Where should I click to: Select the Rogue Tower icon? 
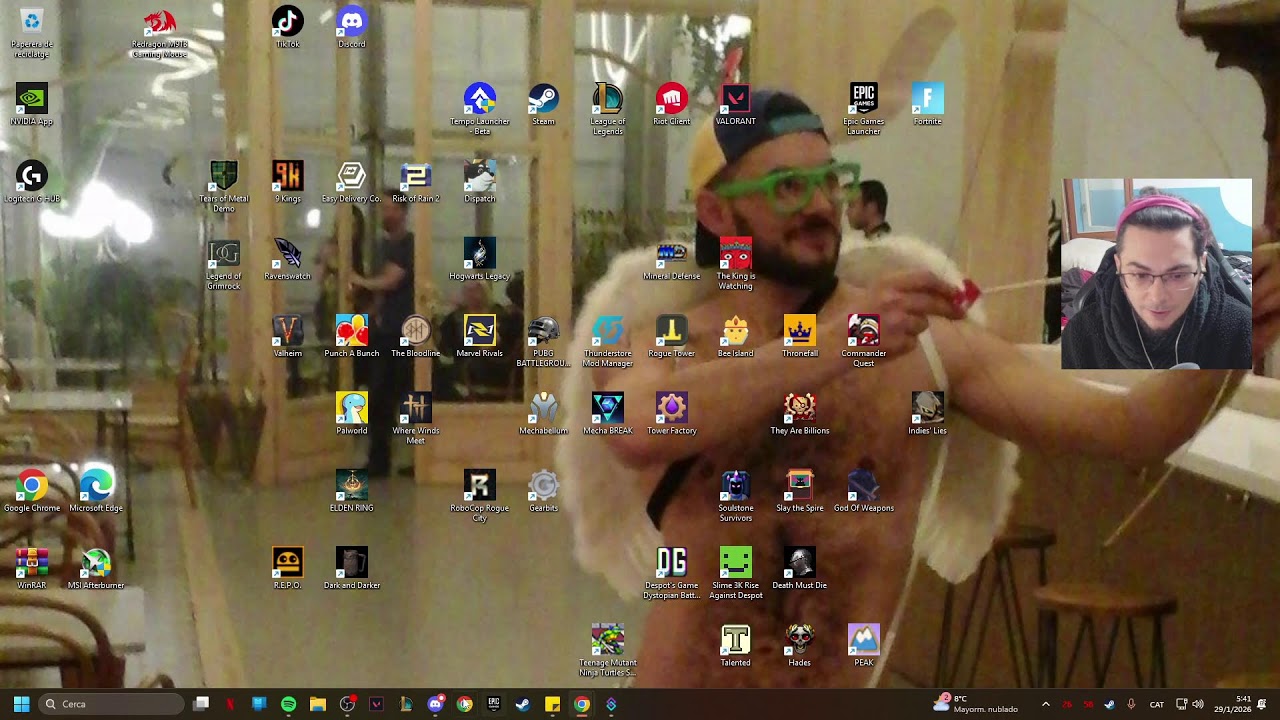[x=672, y=336]
